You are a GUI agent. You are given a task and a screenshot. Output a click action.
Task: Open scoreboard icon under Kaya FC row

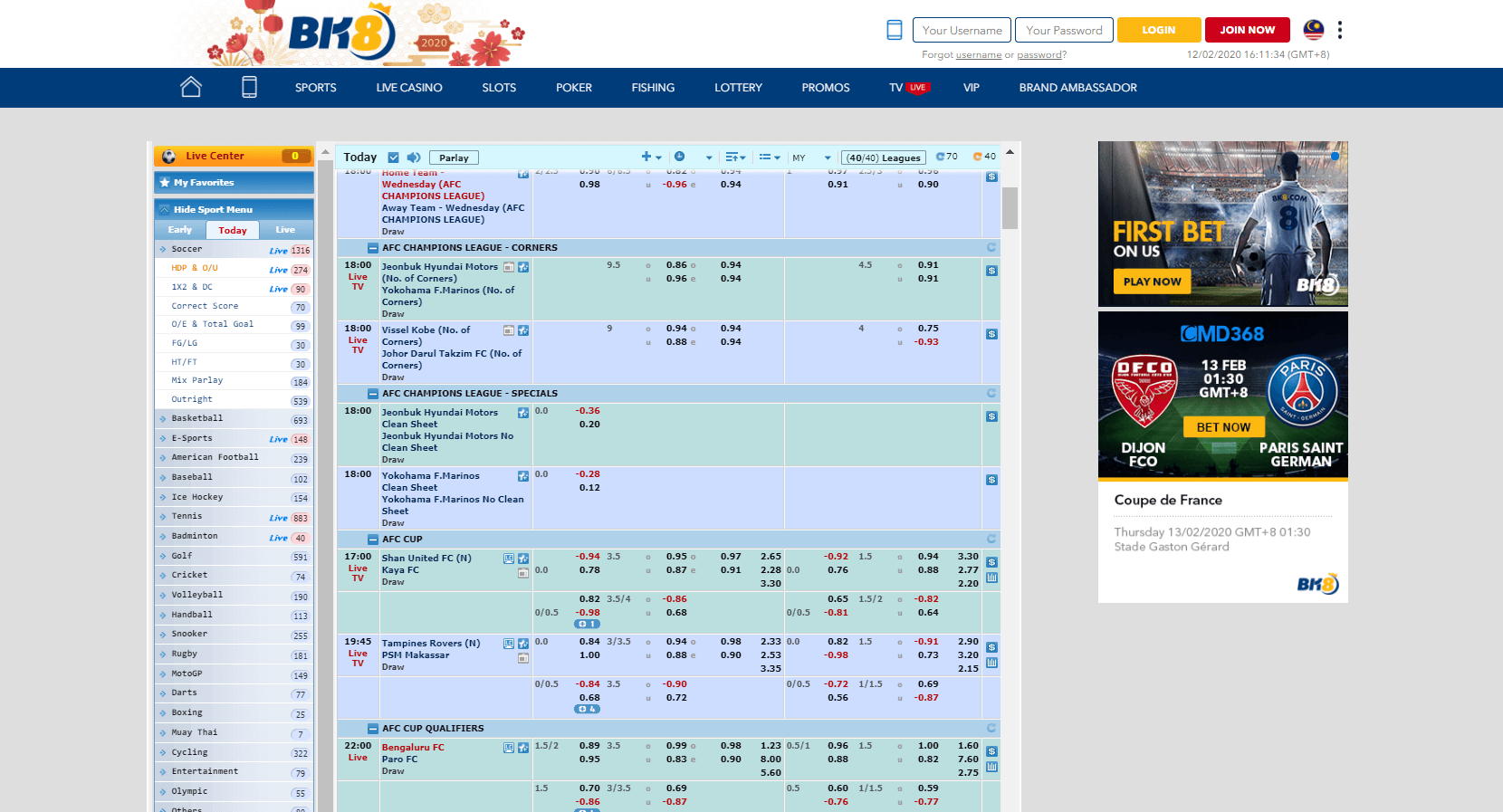point(523,573)
